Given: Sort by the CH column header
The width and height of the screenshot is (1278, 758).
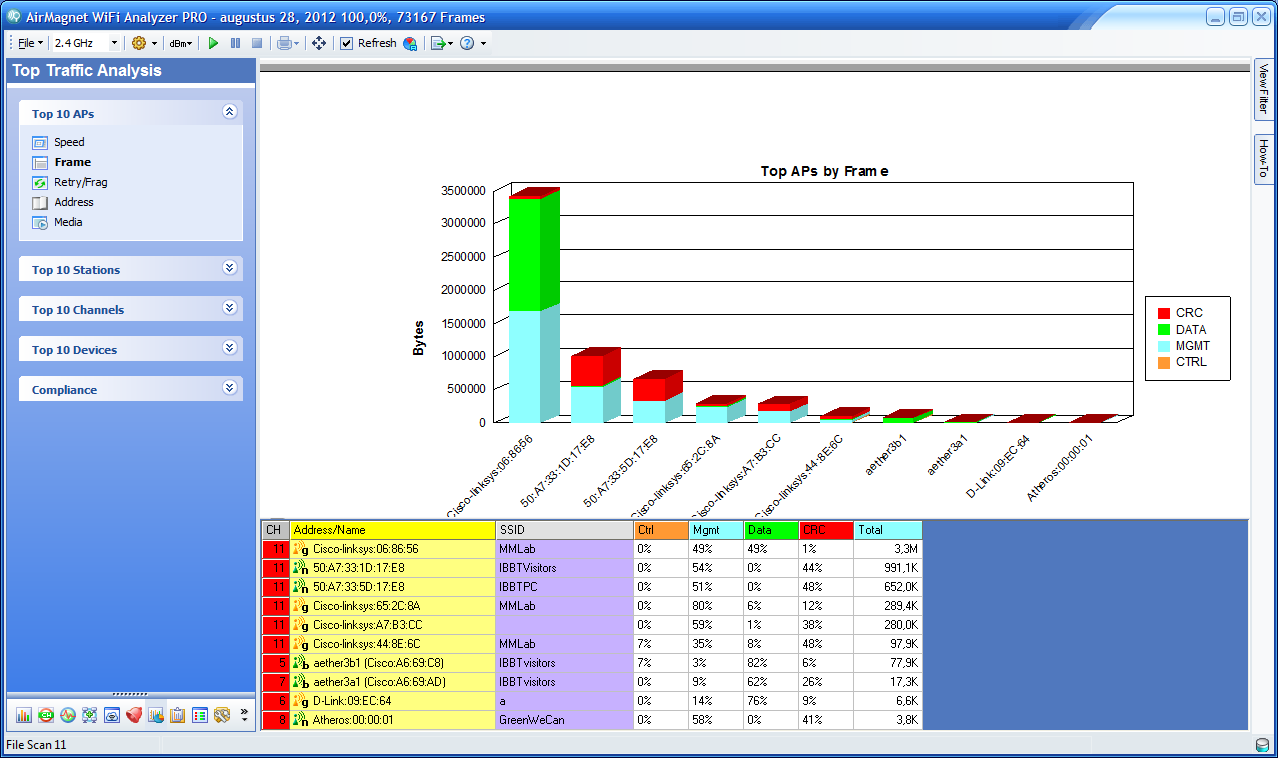Looking at the screenshot, I should tap(275, 530).
